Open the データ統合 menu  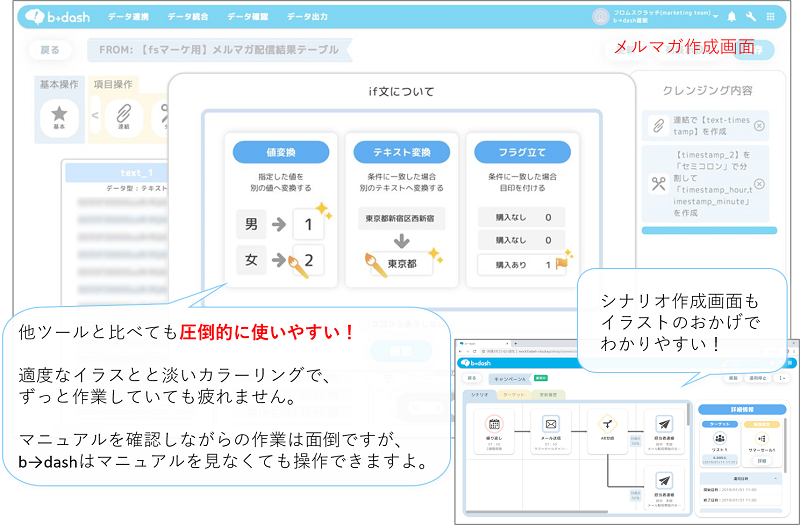point(188,17)
